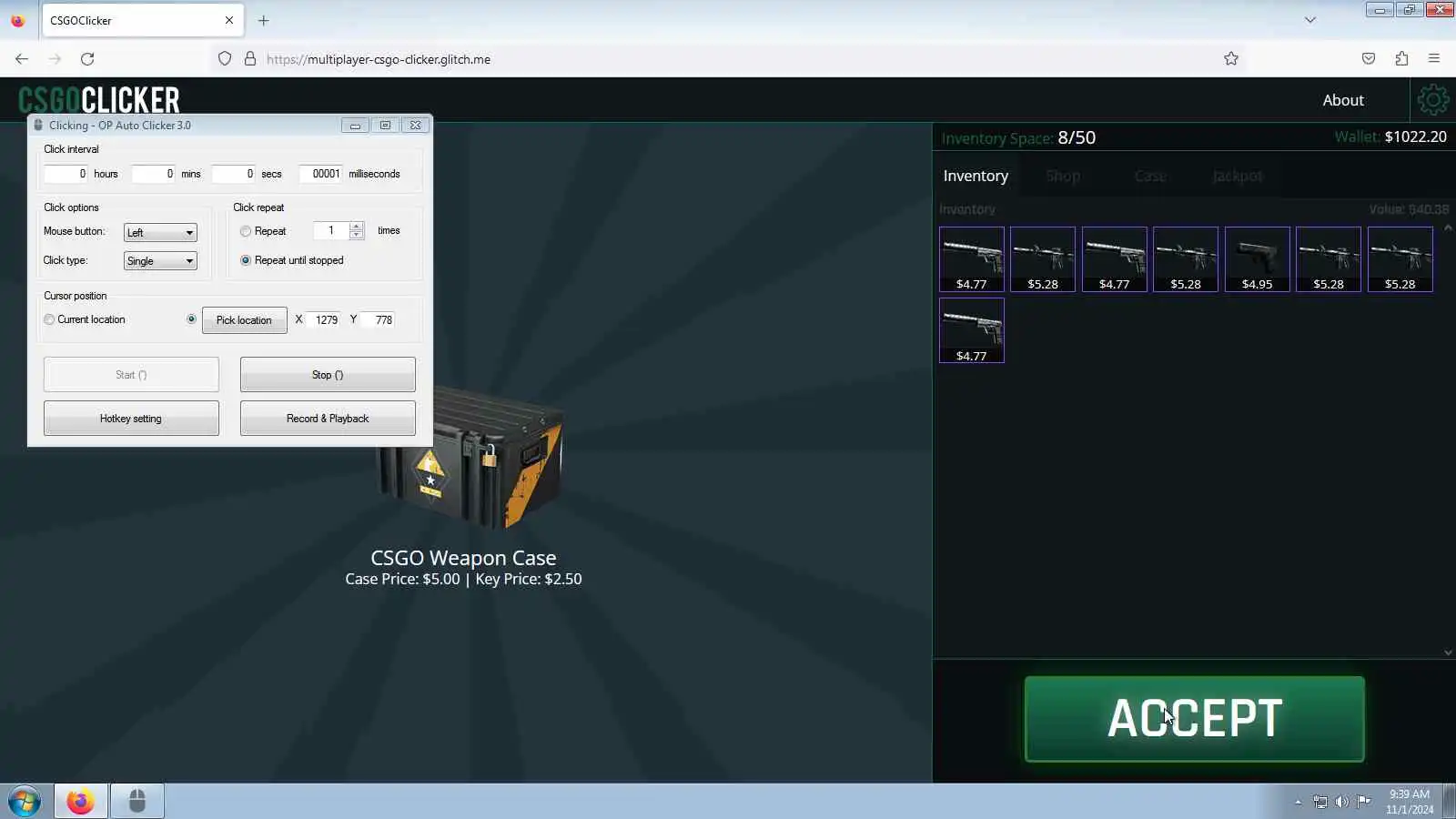Screen dimensions: 1456x819
Task: Stop the auto clicker
Action: point(328,375)
